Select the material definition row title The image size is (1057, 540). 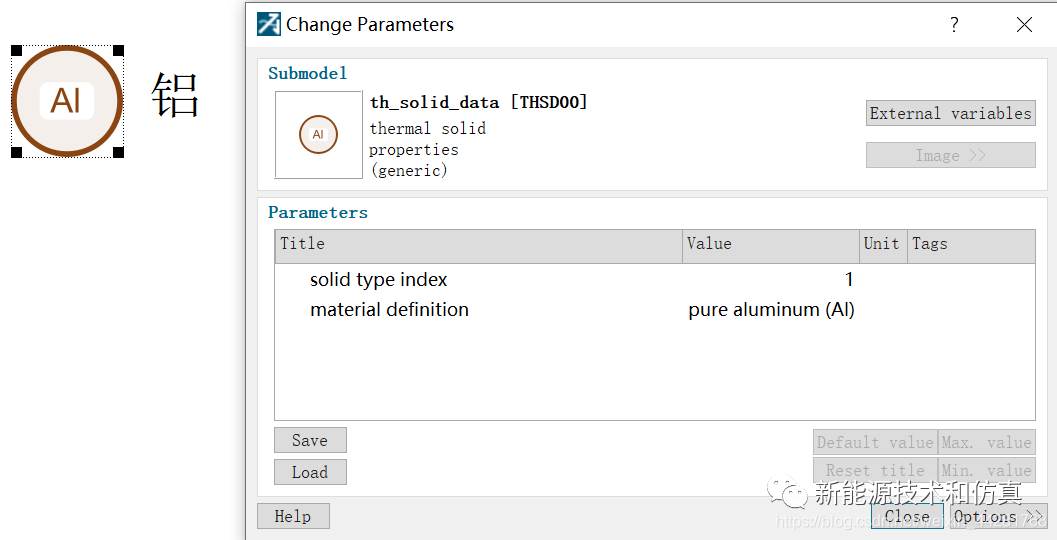389,310
